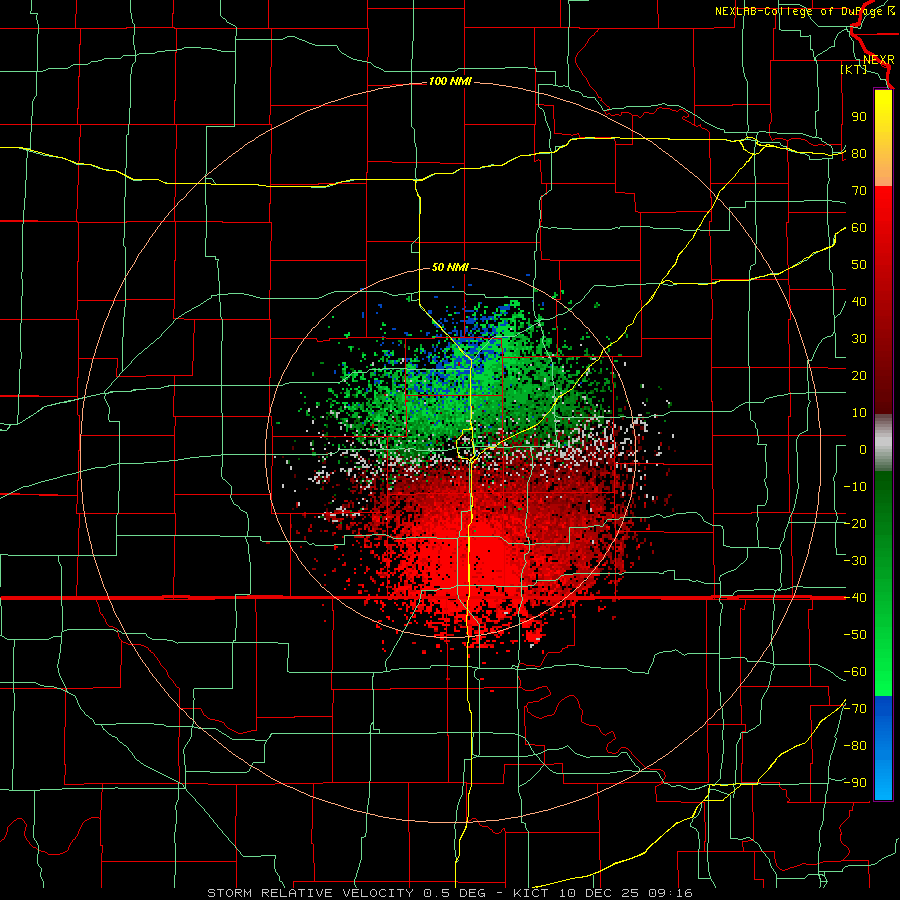Screen dimensions: 900x900
Task: Click the NEXLAB-College of DuPage watermark text
Action: (x=805, y=11)
